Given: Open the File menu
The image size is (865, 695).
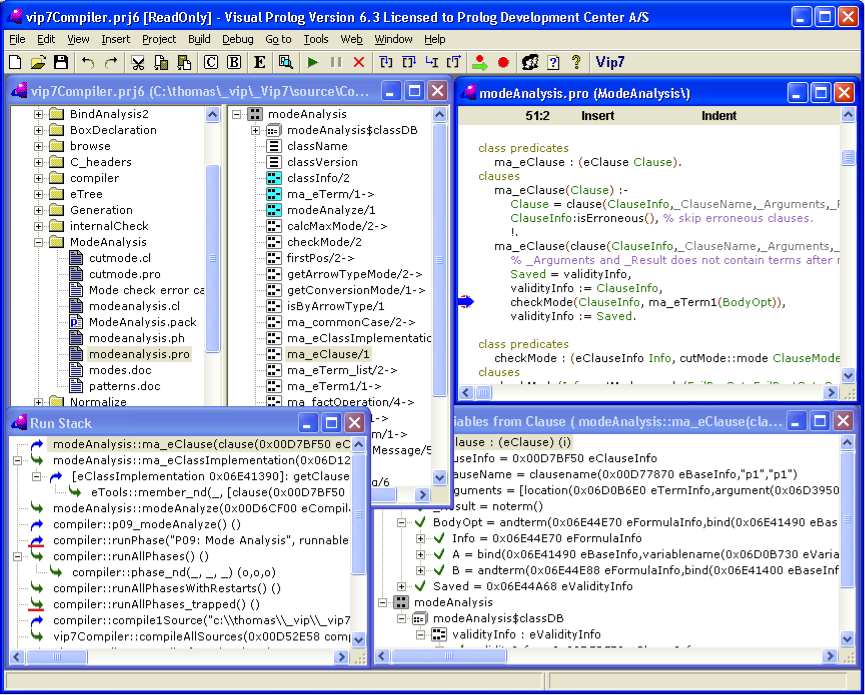Looking at the screenshot, I should [17, 39].
